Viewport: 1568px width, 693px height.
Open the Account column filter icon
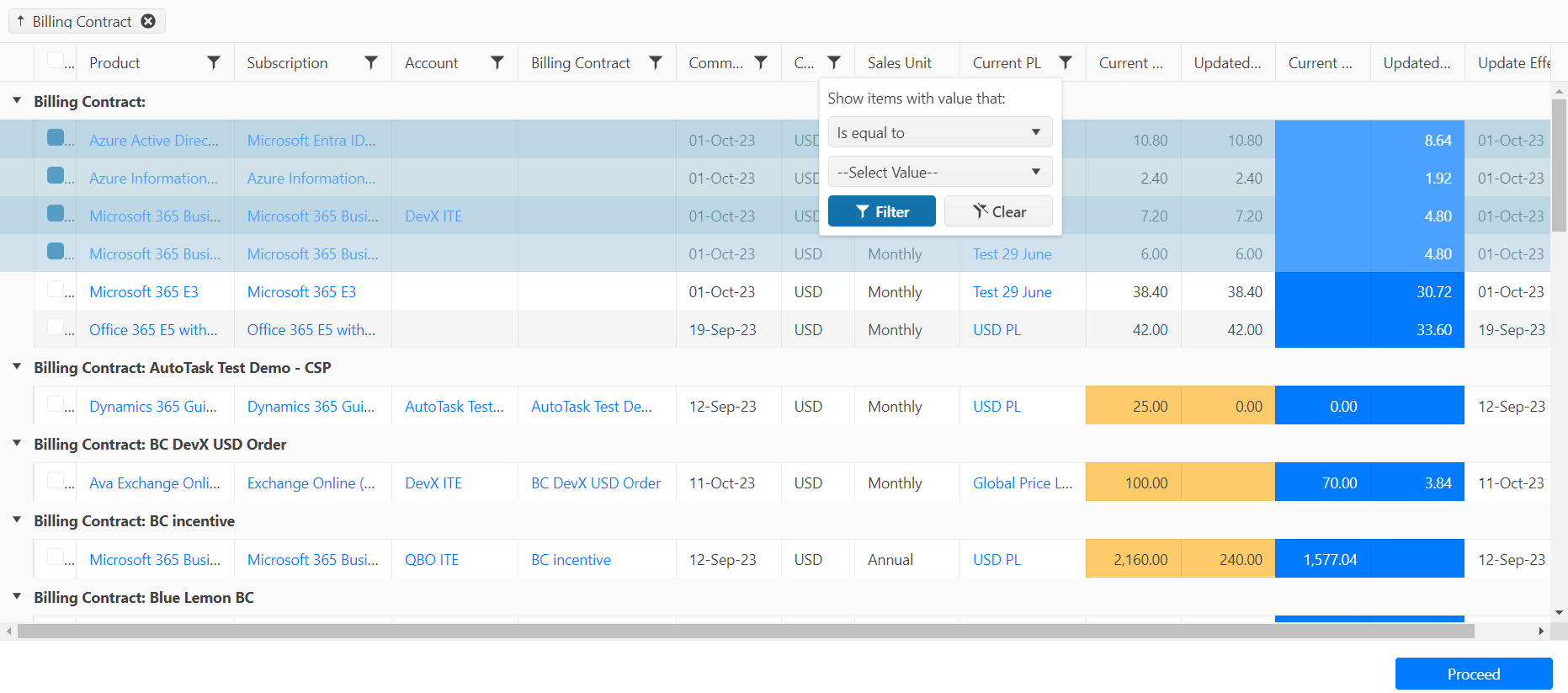[x=497, y=62]
